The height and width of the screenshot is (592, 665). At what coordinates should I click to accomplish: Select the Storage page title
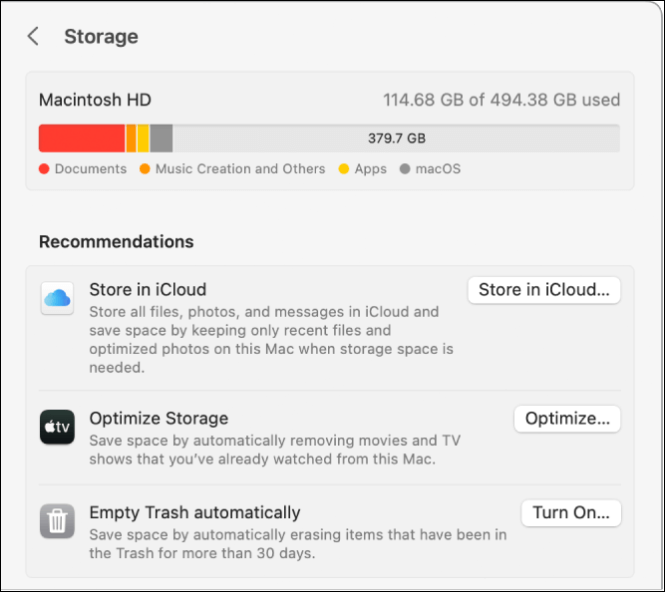101,37
